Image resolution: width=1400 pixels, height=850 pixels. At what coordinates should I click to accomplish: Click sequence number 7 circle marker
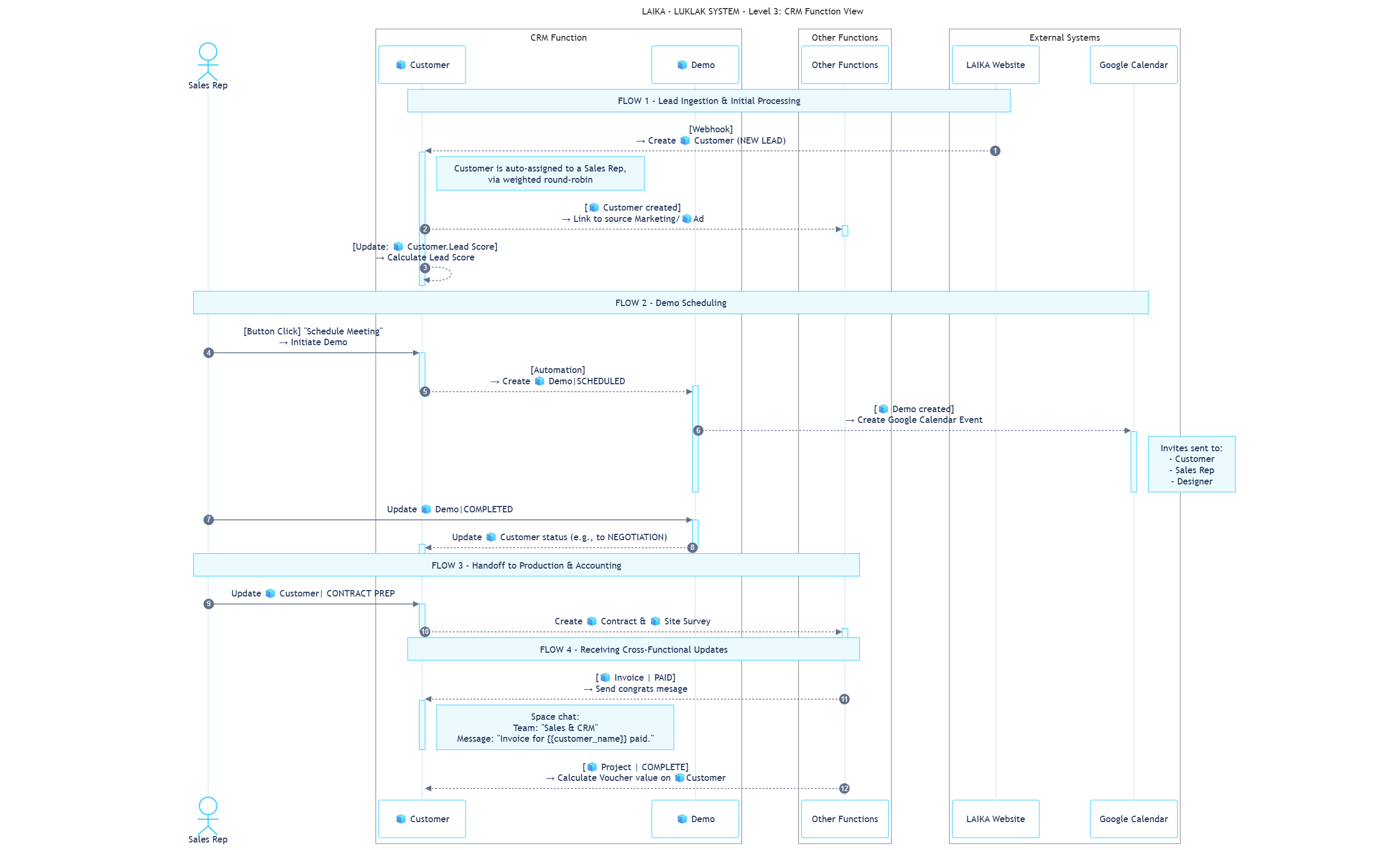208,520
